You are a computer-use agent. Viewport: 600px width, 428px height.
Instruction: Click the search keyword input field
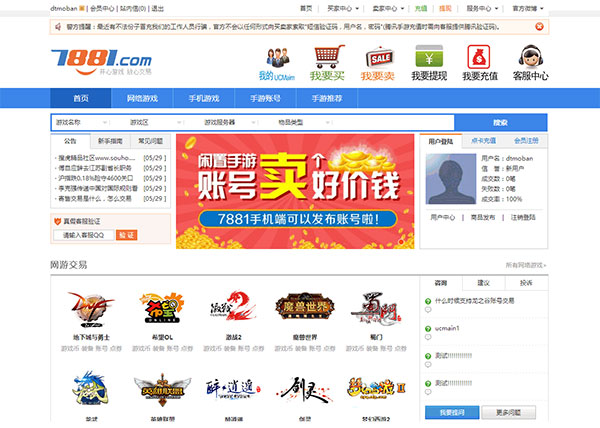pos(394,122)
